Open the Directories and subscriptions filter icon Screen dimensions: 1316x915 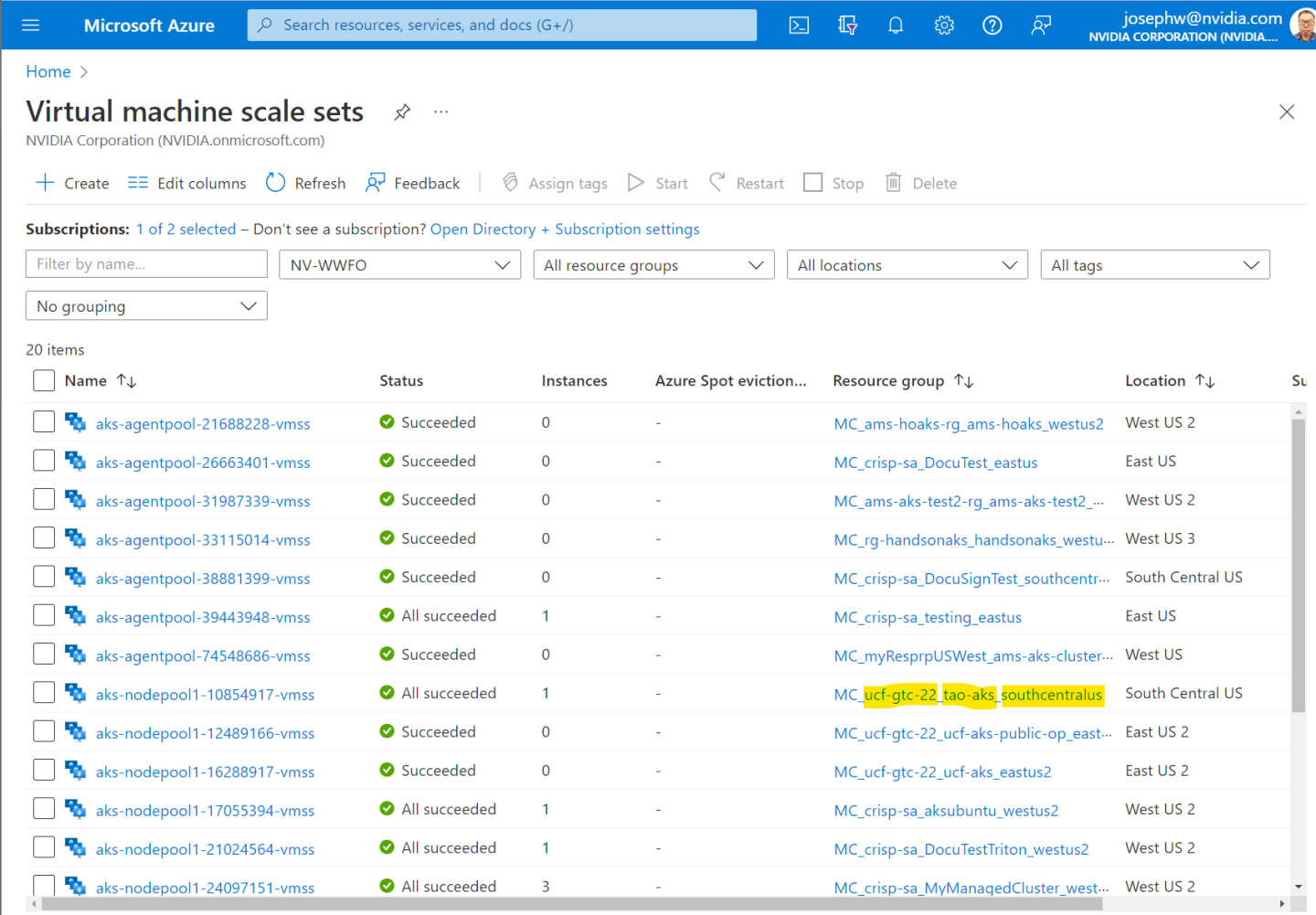(847, 26)
